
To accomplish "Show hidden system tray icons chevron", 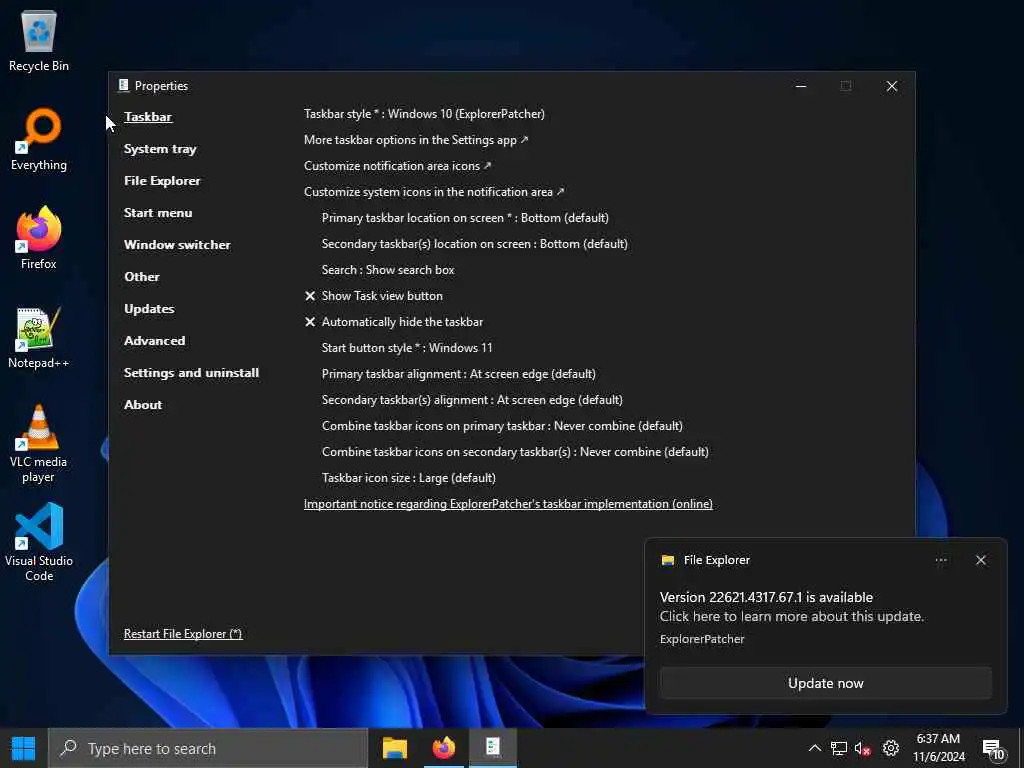I will click(814, 748).
